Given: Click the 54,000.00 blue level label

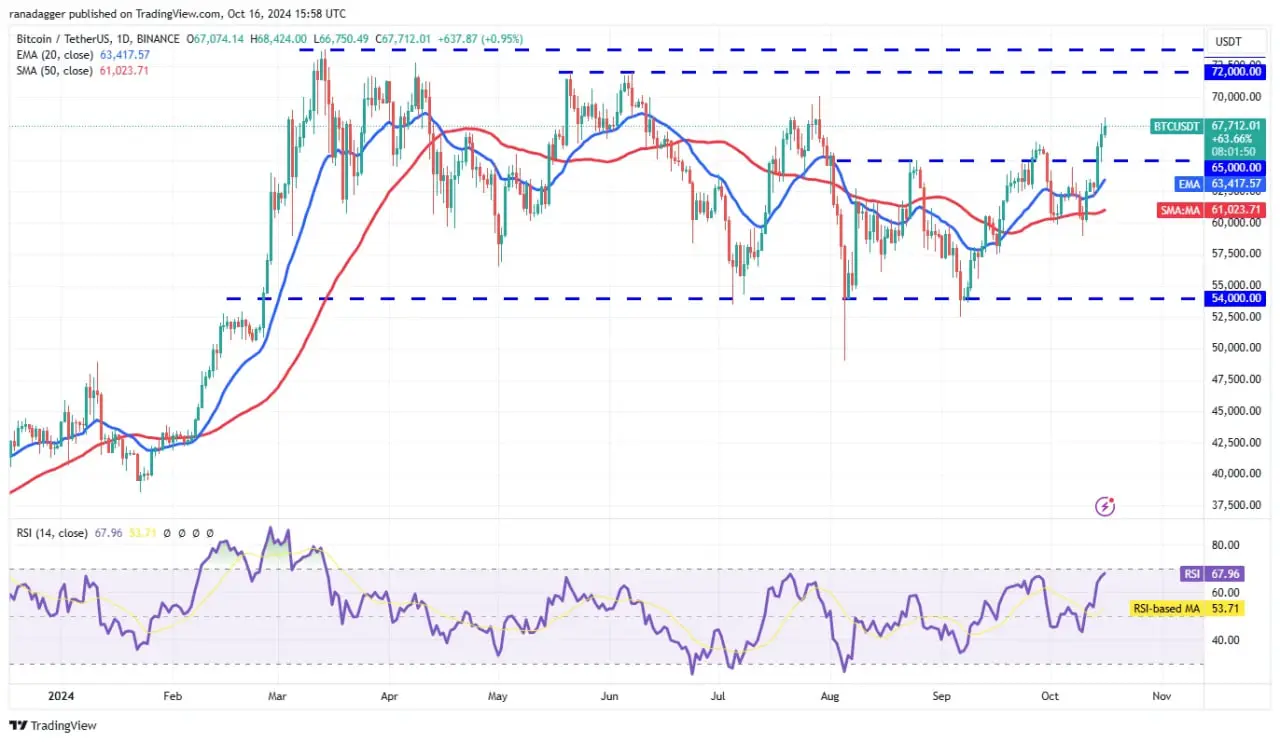Looking at the screenshot, I should click(x=1238, y=298).
